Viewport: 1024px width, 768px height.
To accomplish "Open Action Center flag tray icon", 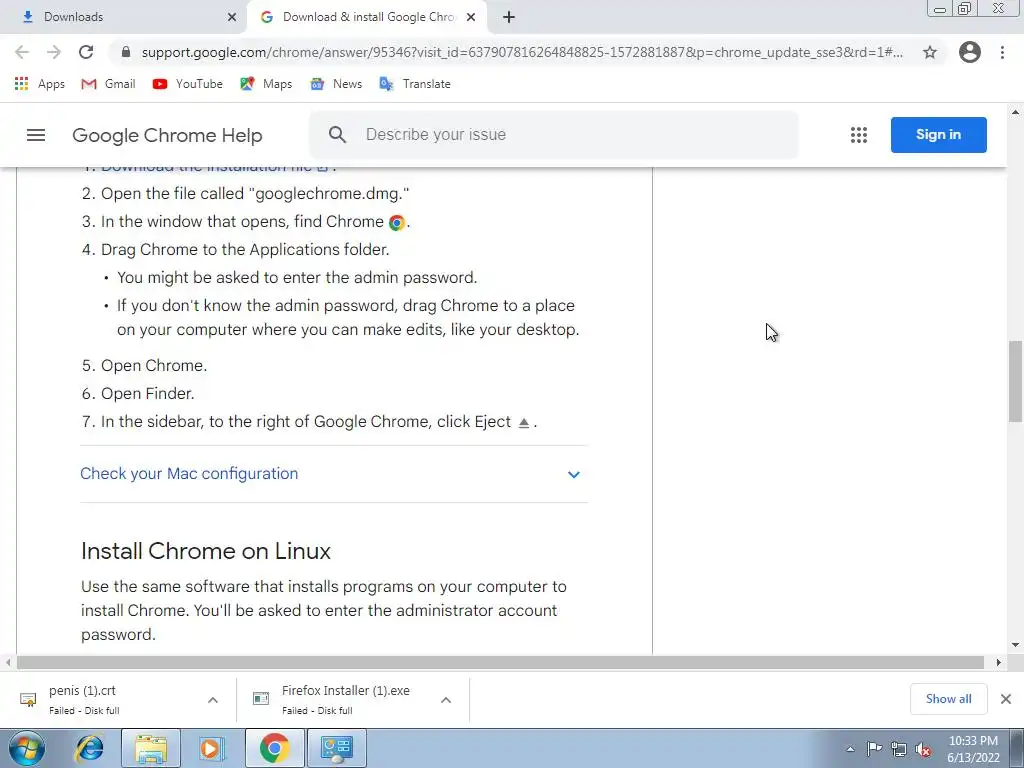I will pyautogui.click(x=874, y=749).
